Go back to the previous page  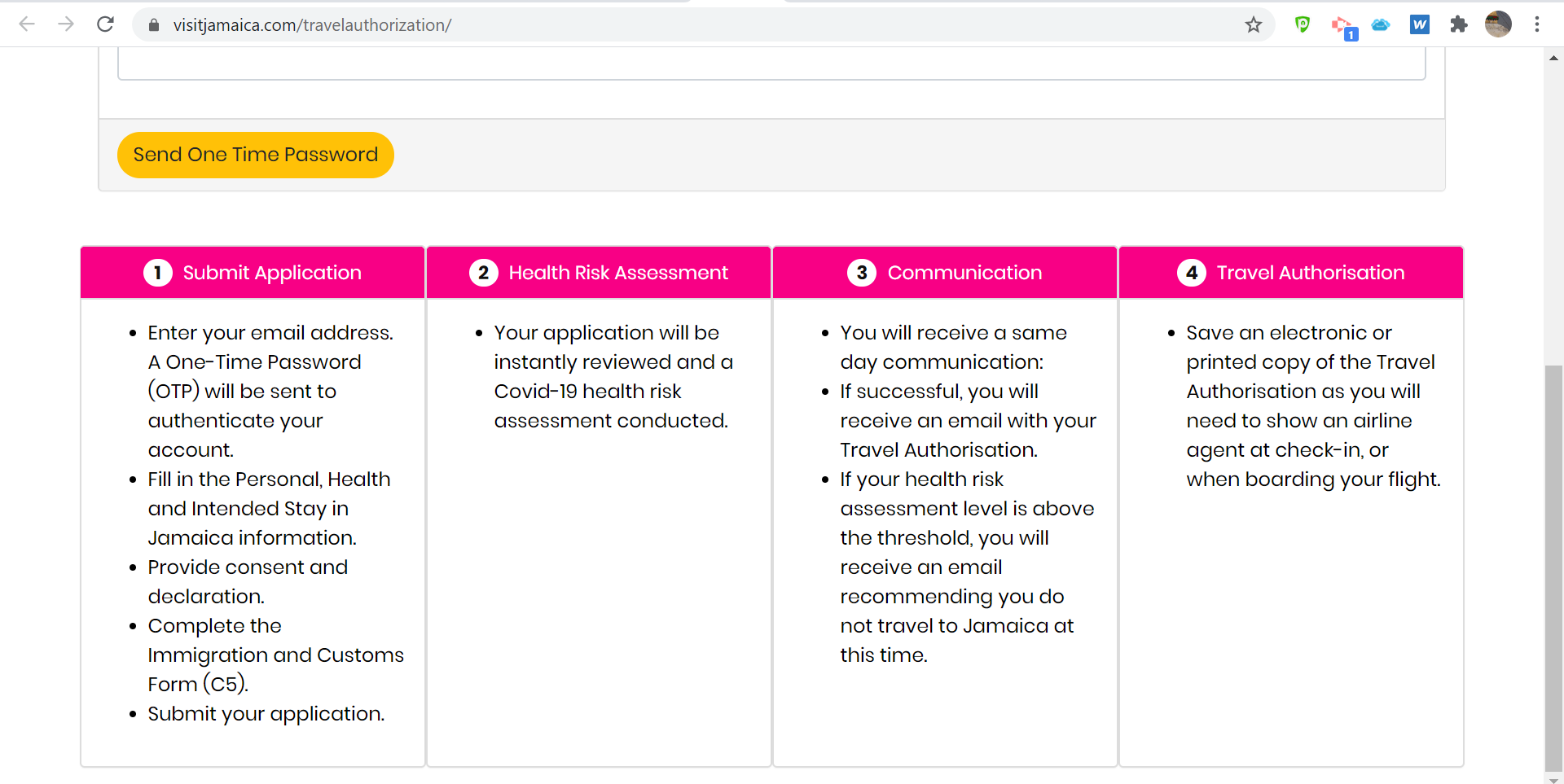pyautogui.click(x=27, y=24)
